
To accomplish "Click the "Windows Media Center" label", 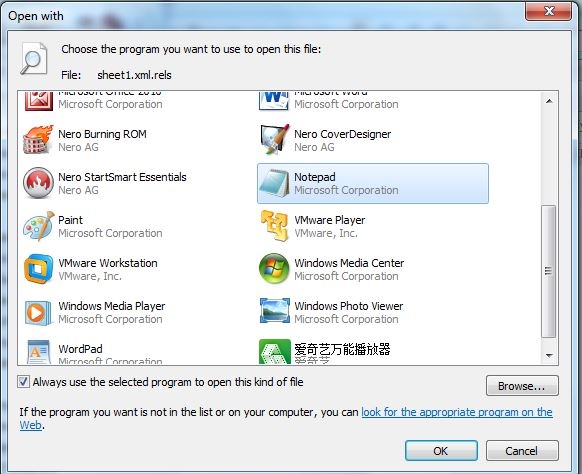I will 349,263.
